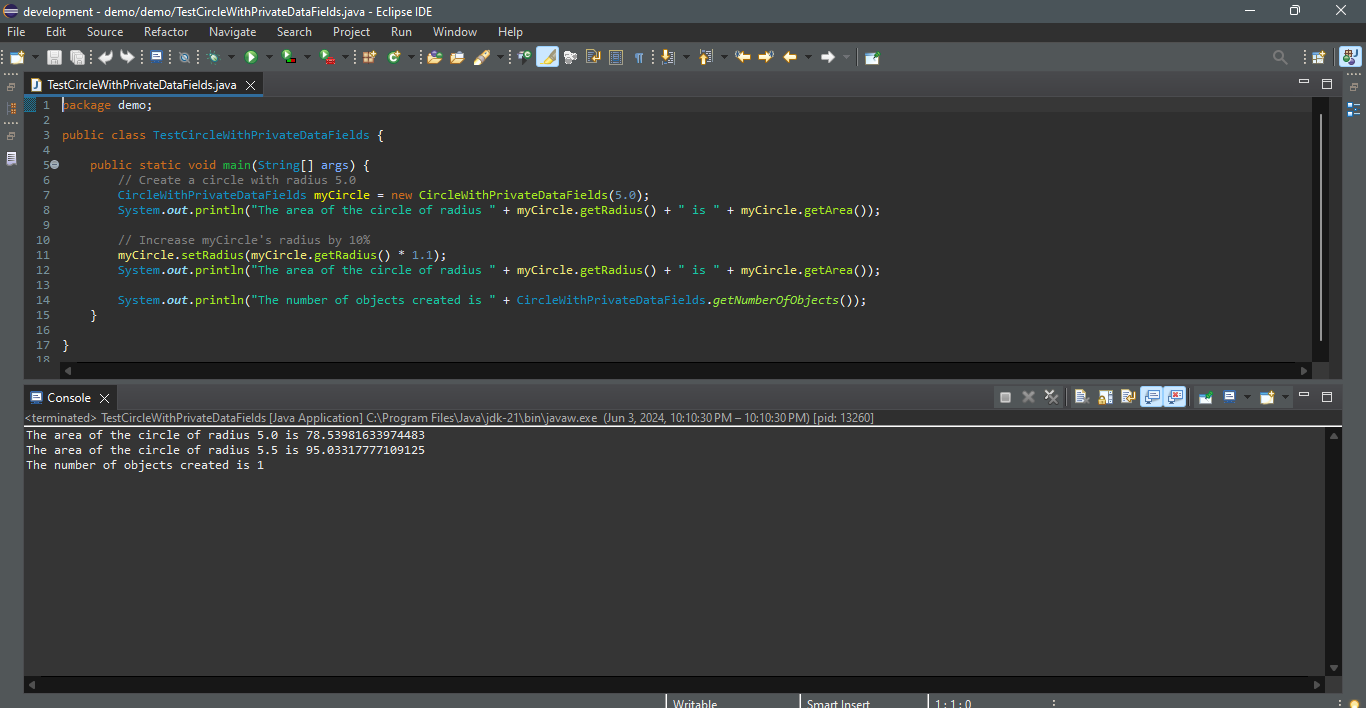This screenshot has height=708, width=1366.
Task: Click the Debug bug icon
Action: (213, 58)
